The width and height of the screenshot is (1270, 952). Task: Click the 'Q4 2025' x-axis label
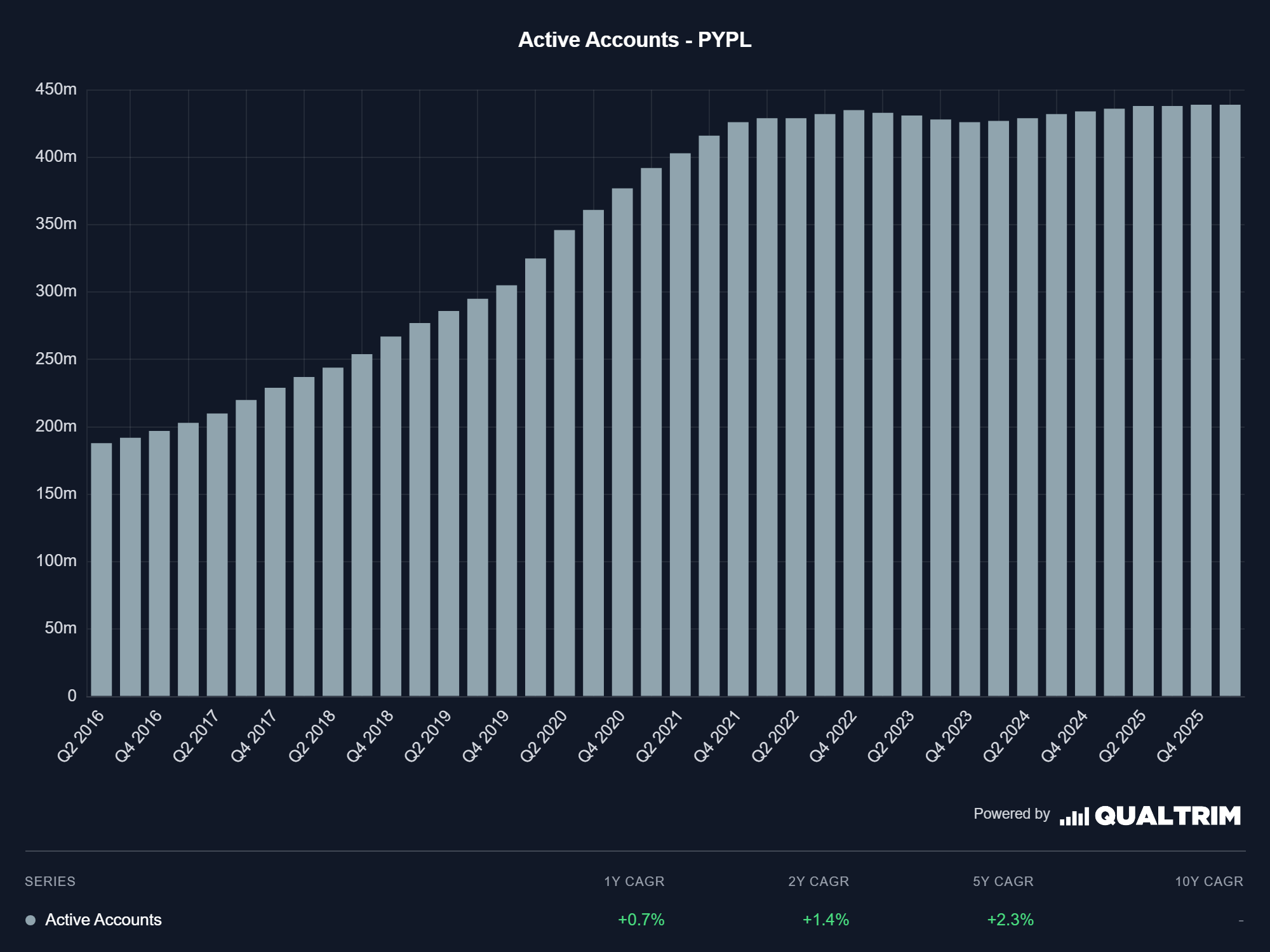(1180, 736)
